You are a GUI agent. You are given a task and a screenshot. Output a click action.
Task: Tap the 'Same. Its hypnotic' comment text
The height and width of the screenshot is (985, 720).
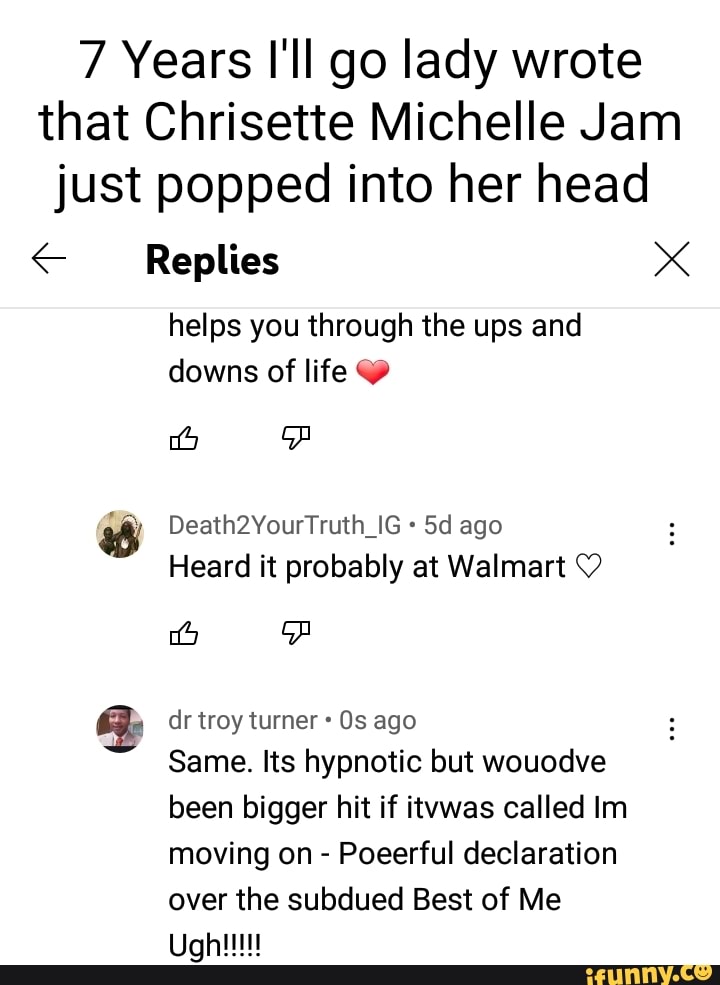click(x=398, y=853)
